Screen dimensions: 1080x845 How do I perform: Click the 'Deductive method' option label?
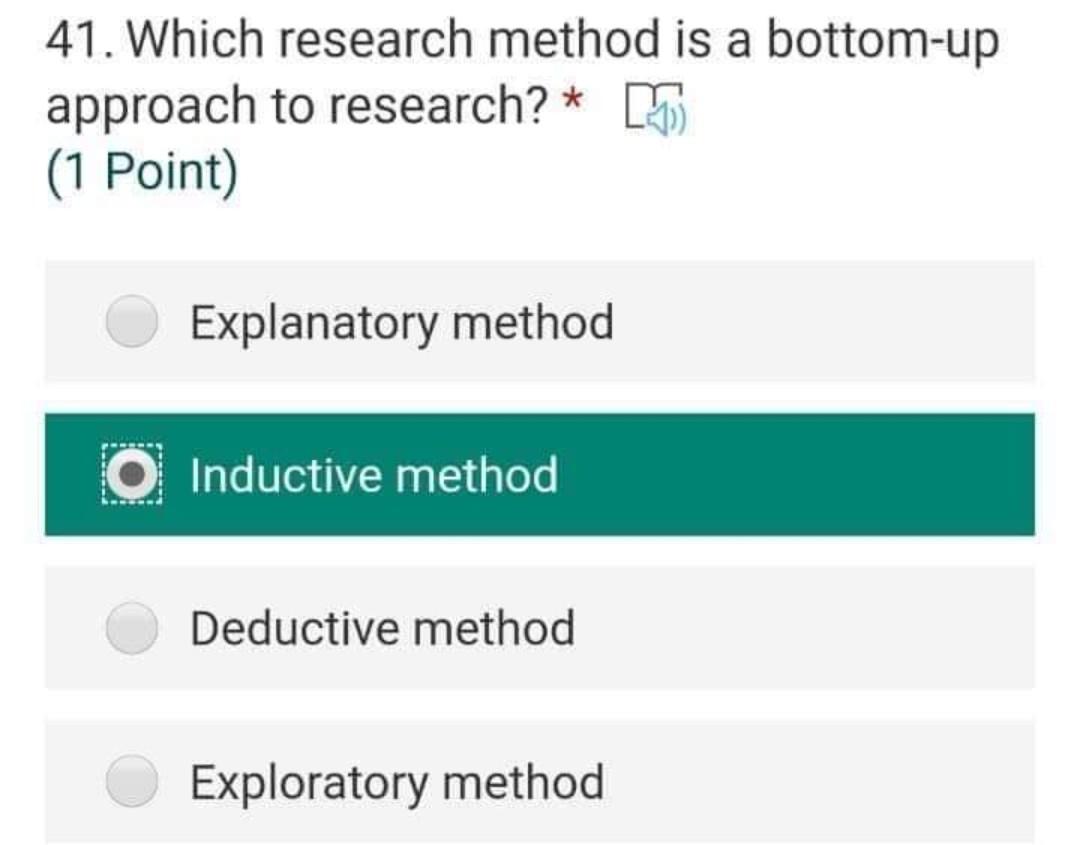point(383,629)
